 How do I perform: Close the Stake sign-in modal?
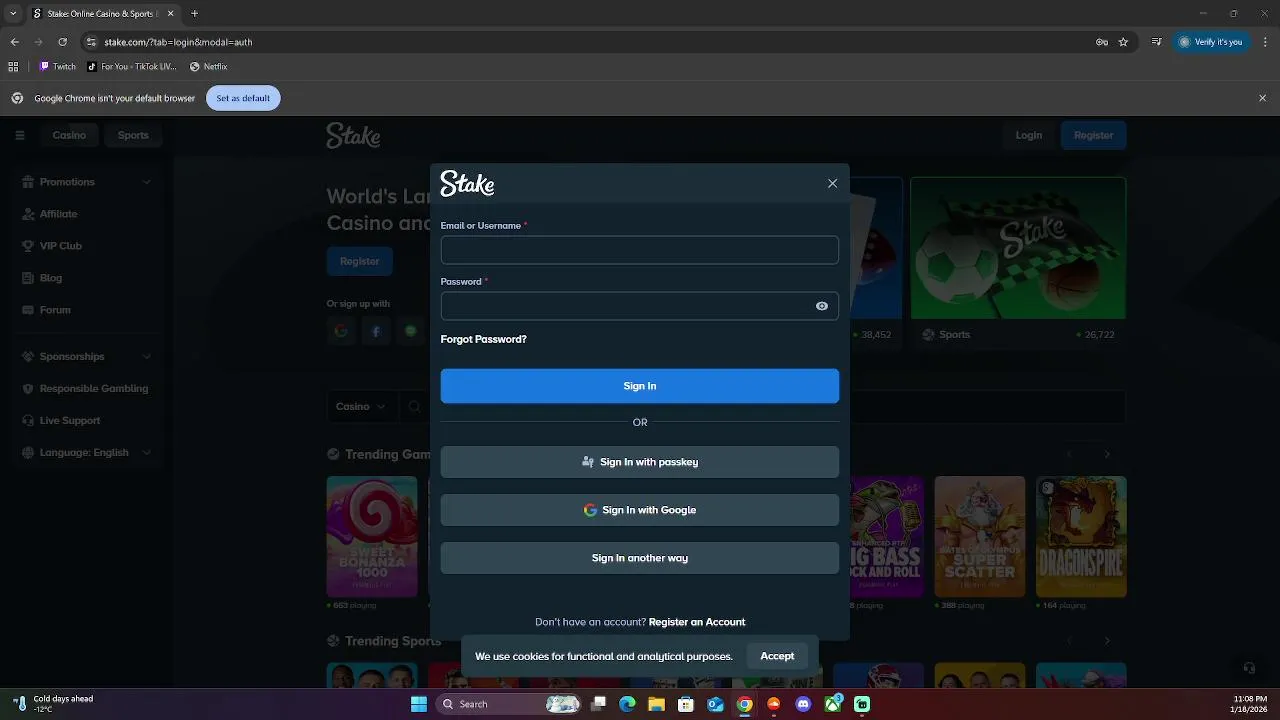tap(832, 183)
